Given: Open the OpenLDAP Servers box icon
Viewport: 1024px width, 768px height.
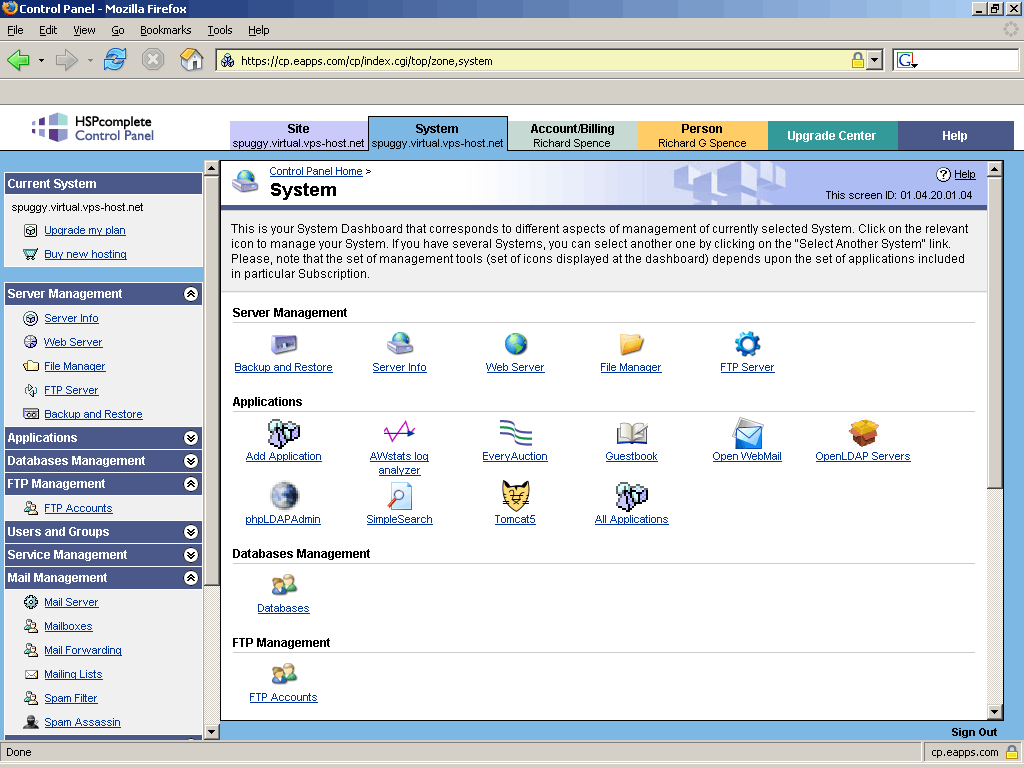Looking at the screenshot, I should [x=863, y=433].
